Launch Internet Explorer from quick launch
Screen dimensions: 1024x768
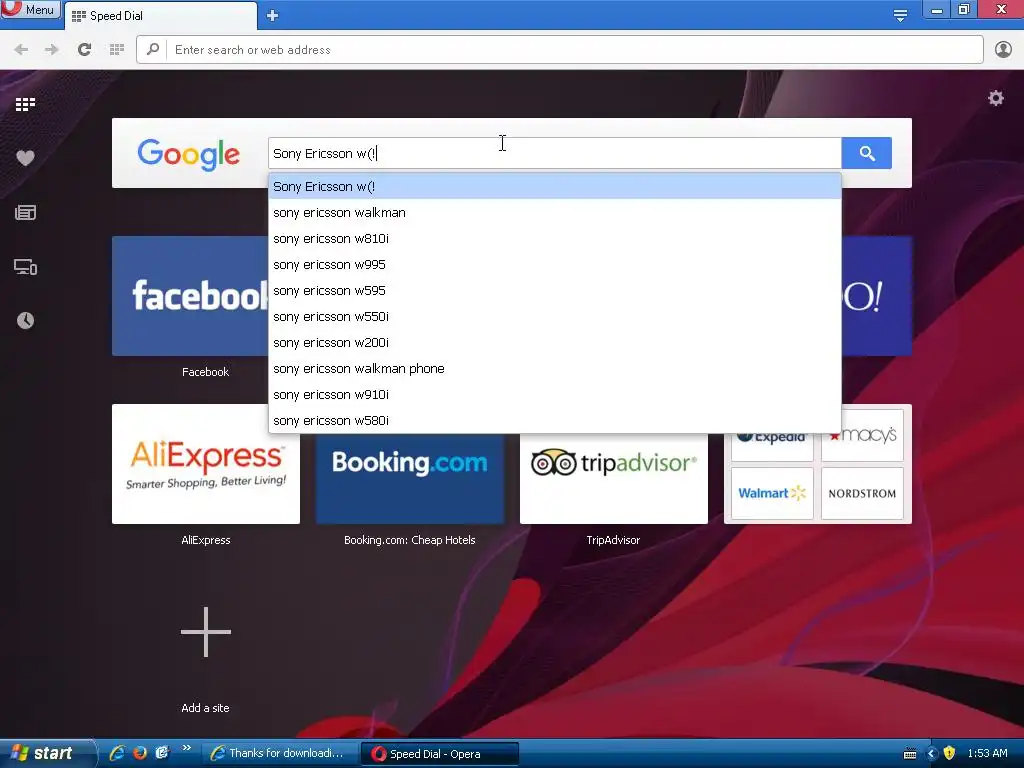118,753
